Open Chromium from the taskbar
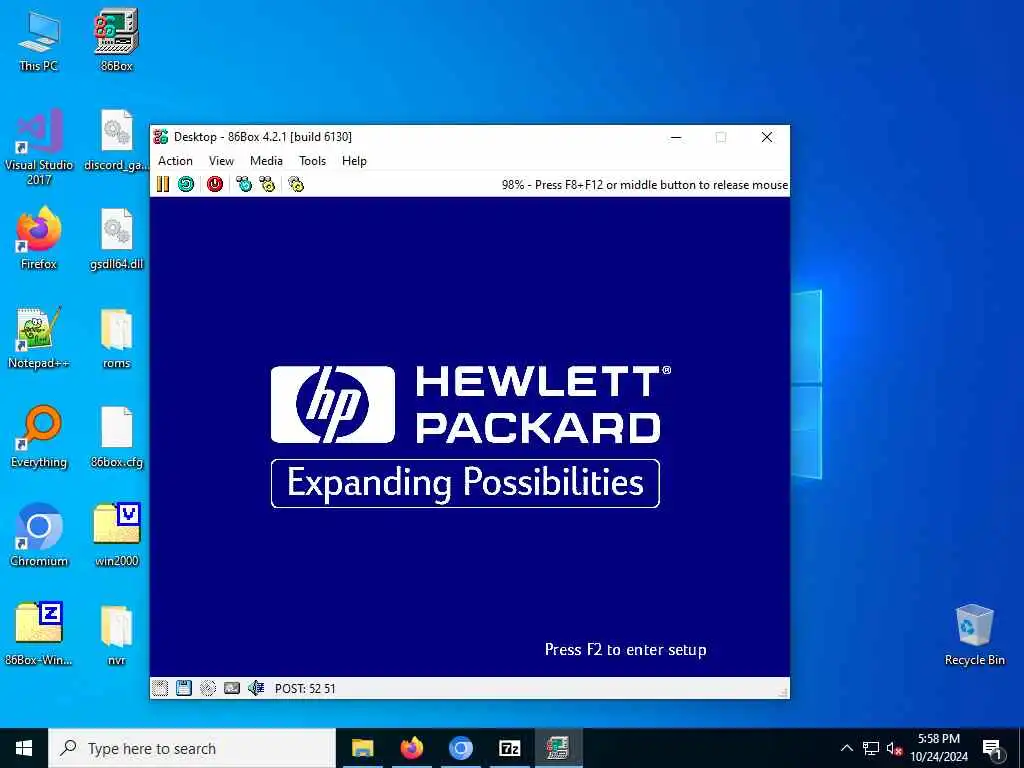The height and width of the screenshot is (768, 1024). click(460, 748)
